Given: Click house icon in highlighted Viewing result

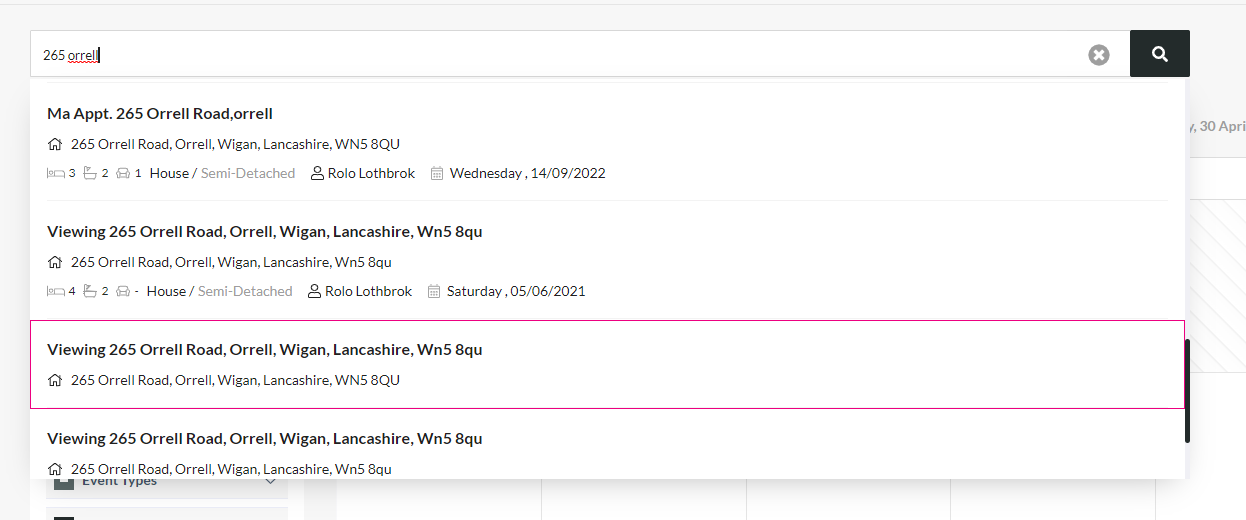Looking at the screenshot, I should (55, 380).
